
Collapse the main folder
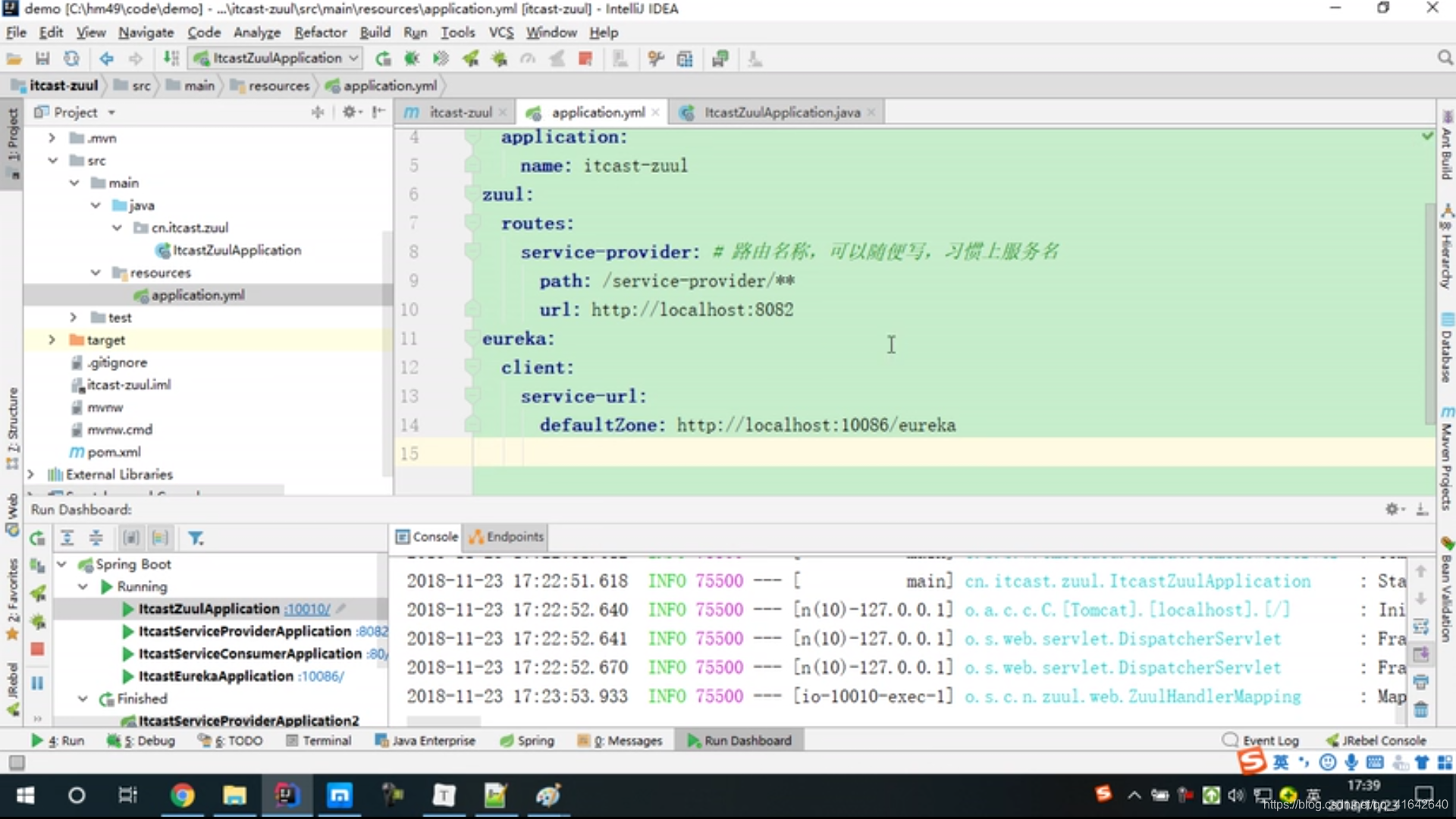coord(74,183)
